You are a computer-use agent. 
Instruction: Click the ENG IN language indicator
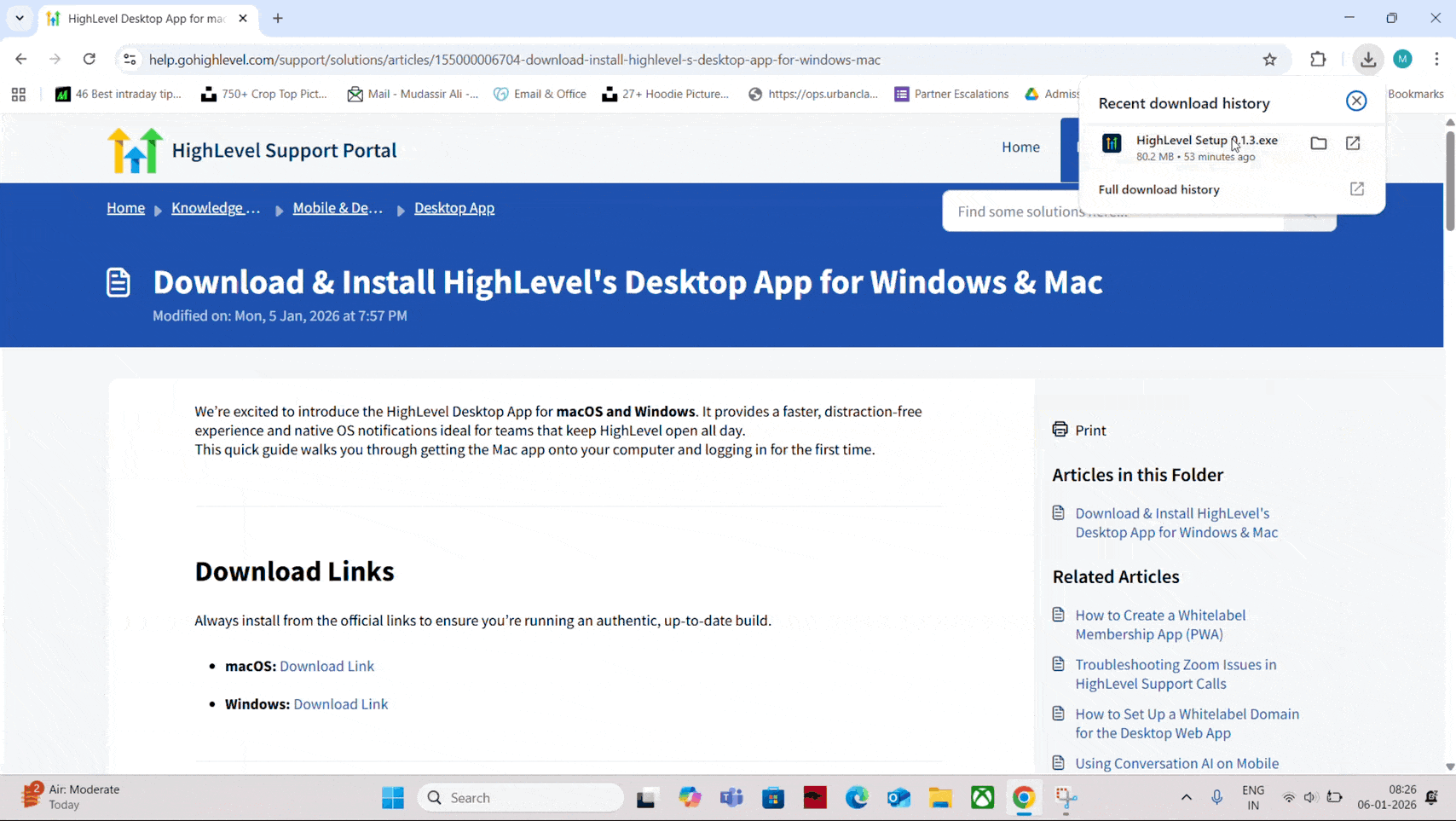[x=1253, y=797]
